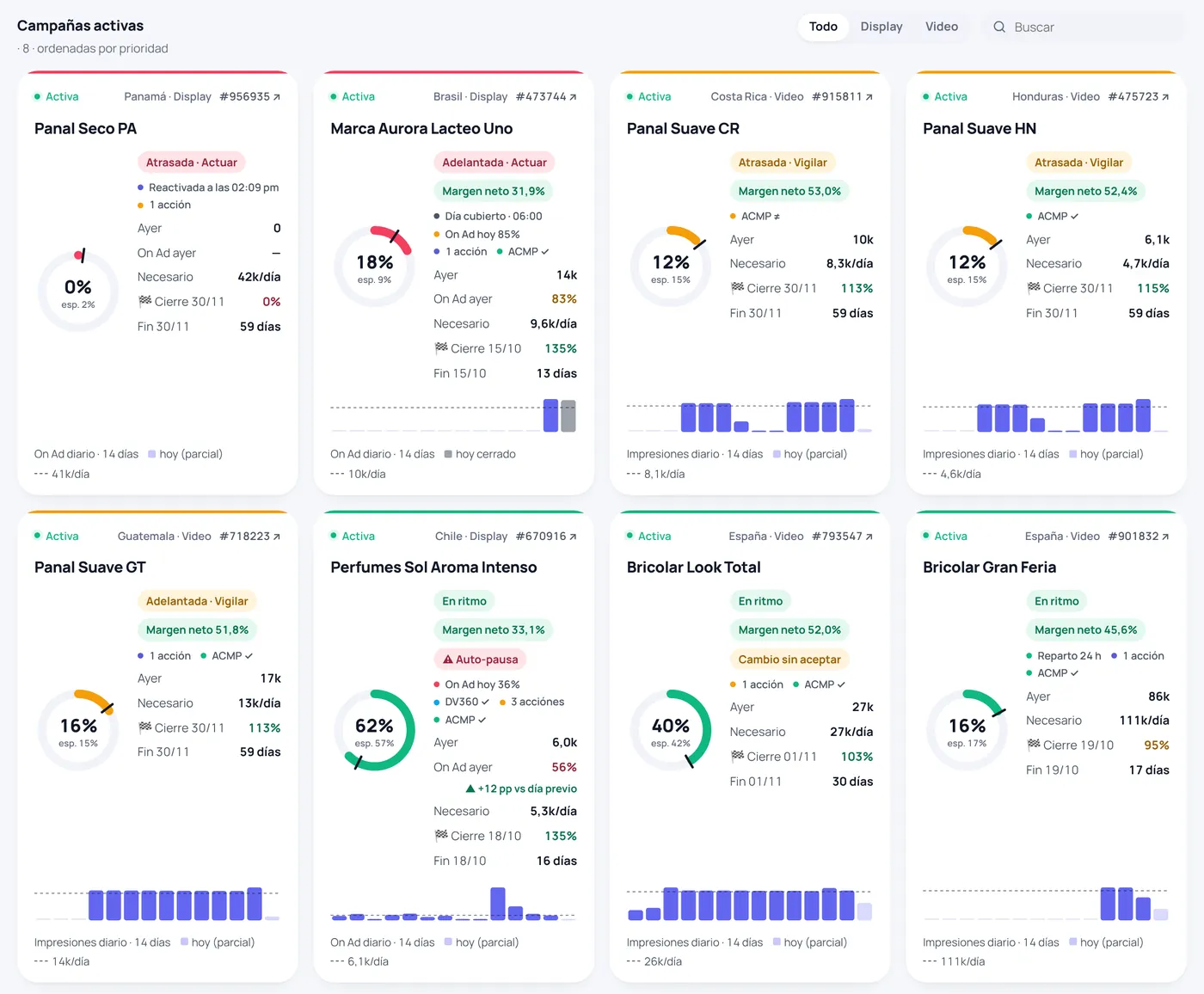Click the On Ad hoy 36% tag
1204x994 pixels.
tap(476, 684)
